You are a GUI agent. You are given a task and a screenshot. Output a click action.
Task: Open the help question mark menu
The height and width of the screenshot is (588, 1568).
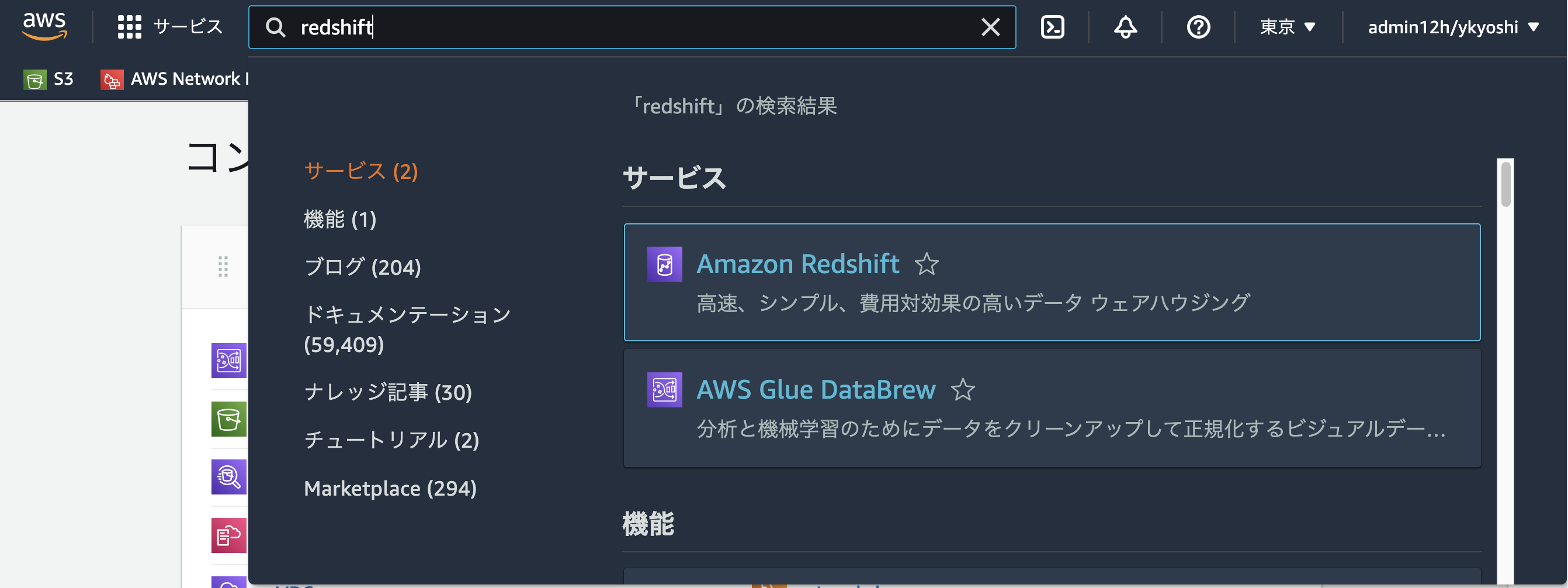click(x=1199, y=27)
